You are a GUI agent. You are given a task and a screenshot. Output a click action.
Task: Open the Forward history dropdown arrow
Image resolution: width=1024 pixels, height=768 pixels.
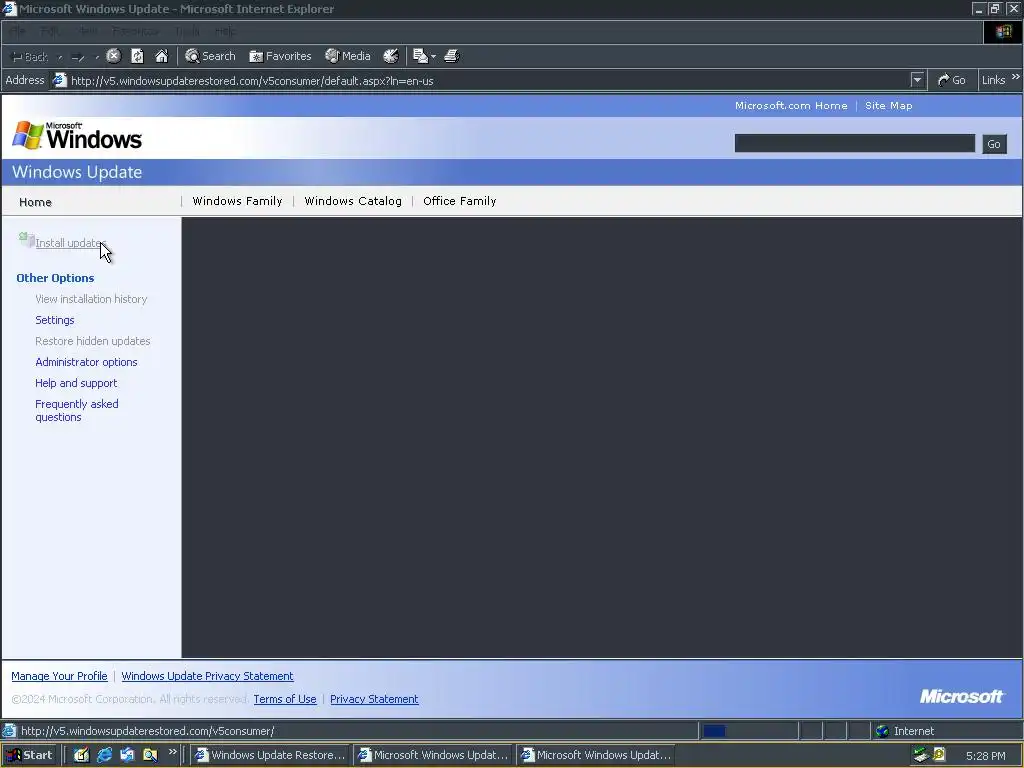point(97,57)
